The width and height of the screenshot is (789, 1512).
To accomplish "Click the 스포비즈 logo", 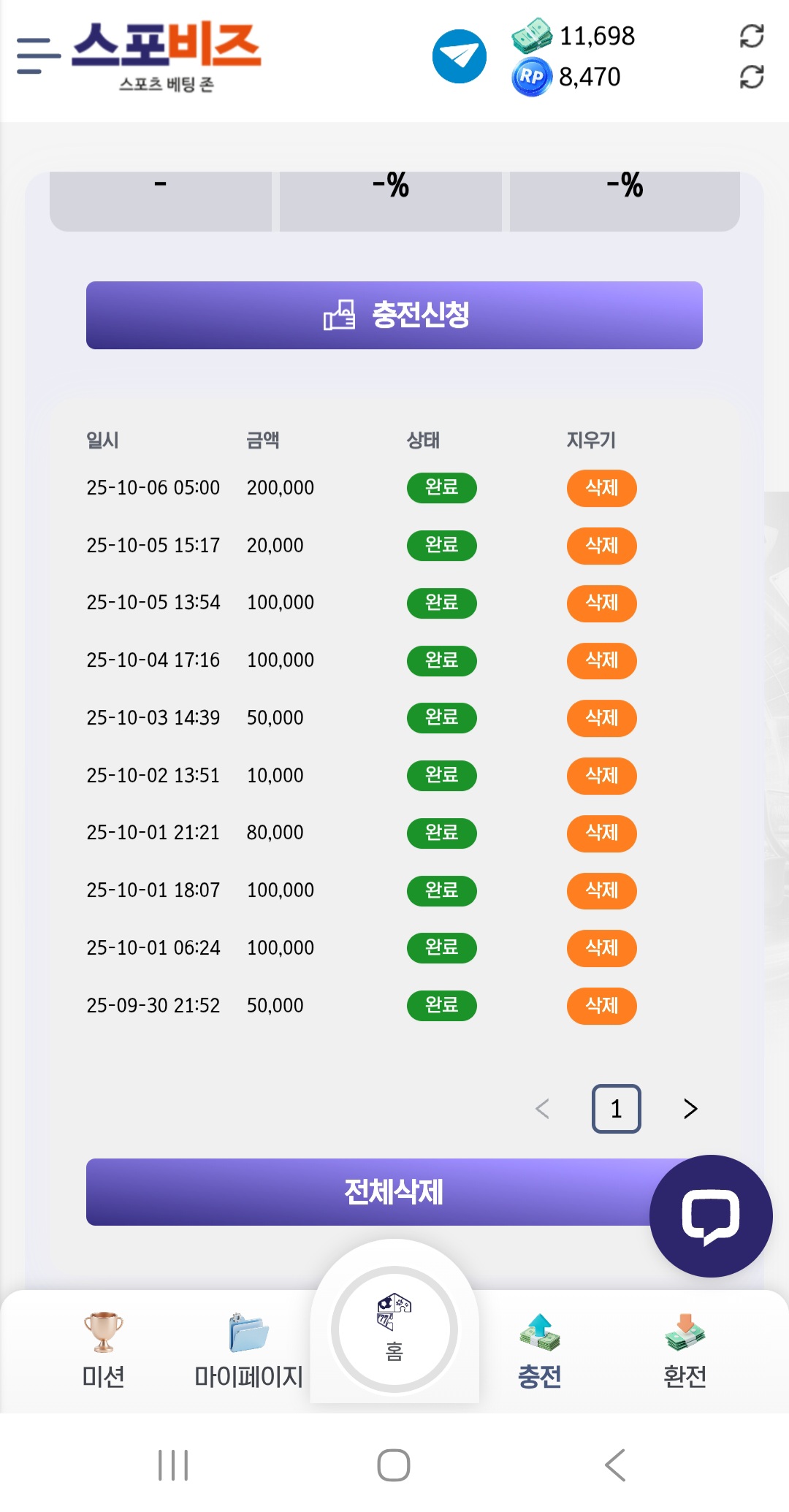I will pos(167,56).
